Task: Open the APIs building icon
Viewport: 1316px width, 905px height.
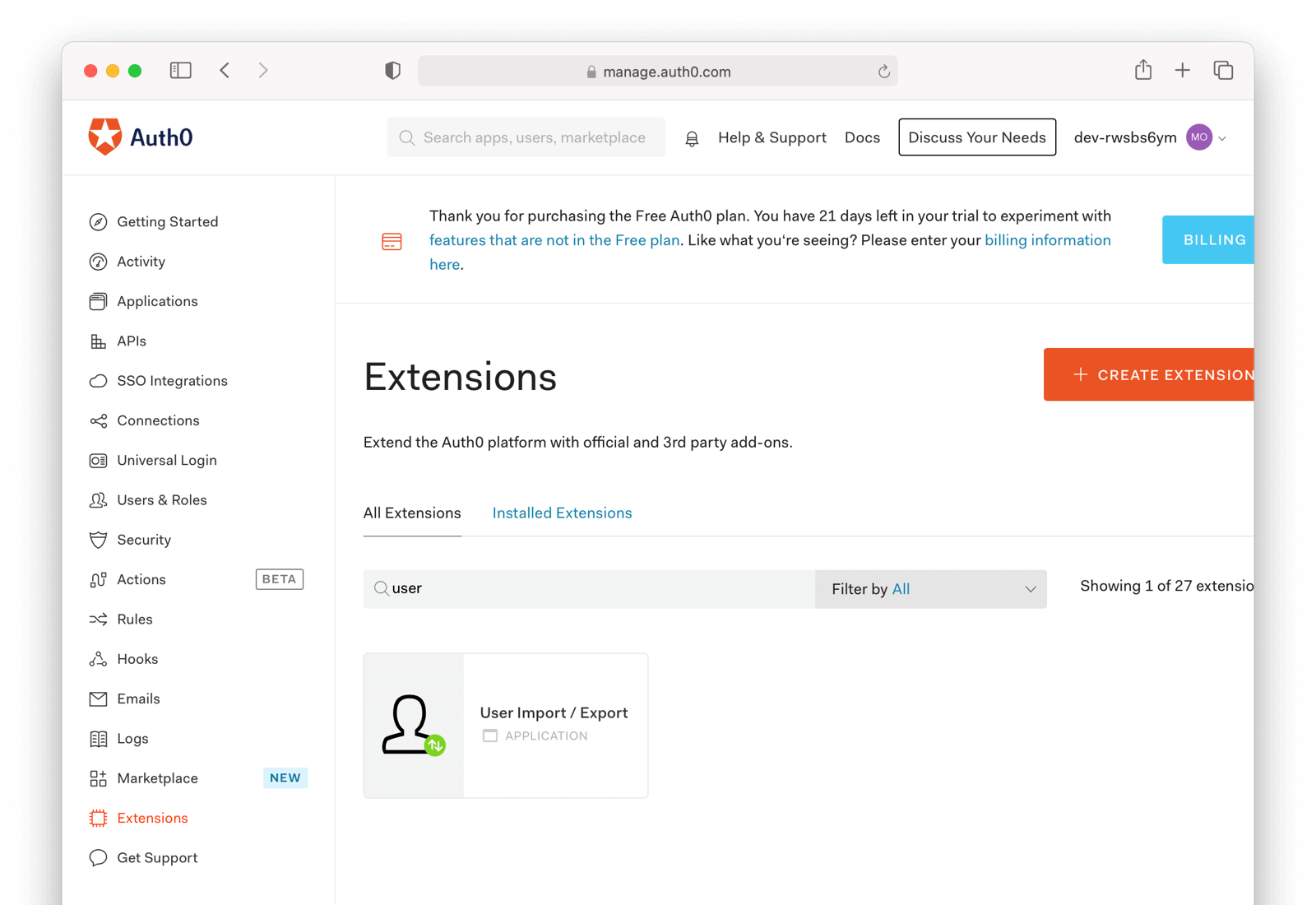Action: pos(98,341)
